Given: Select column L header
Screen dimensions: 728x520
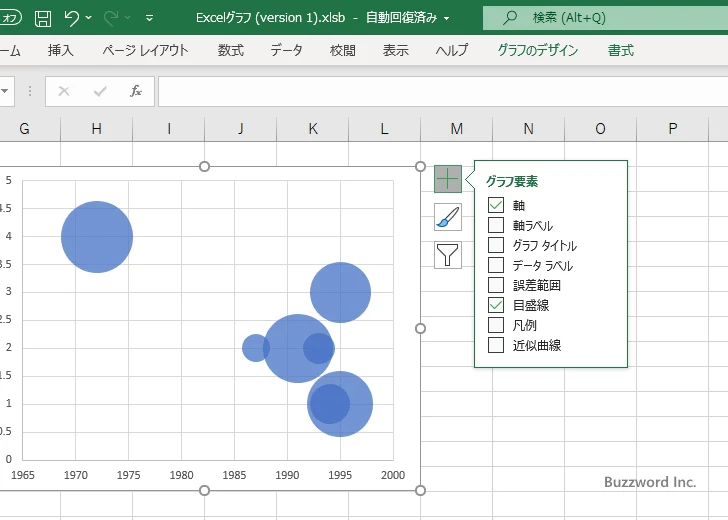Looking at the screenshot, I should [x=384, y=129].
